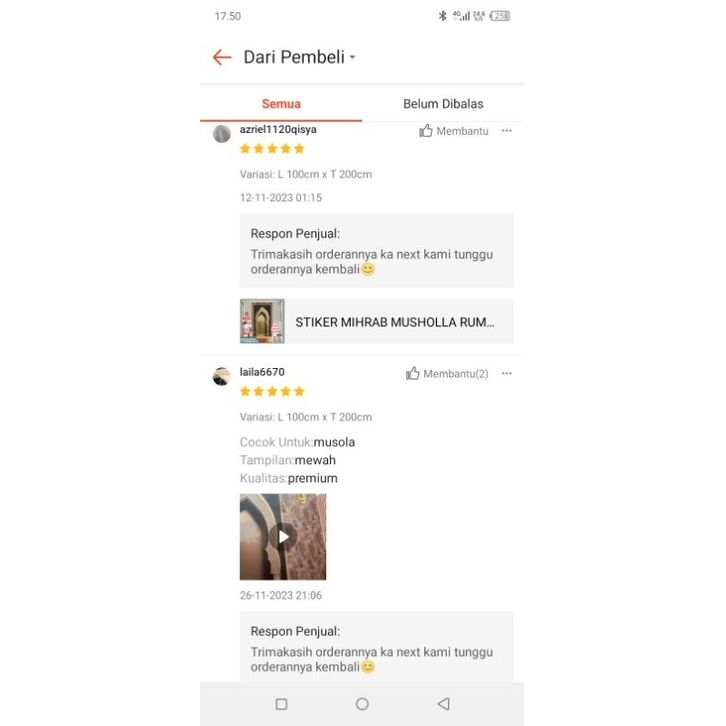726x726 pixels.
Task: Click username azriel1120qisya
Action: (278, 129)
